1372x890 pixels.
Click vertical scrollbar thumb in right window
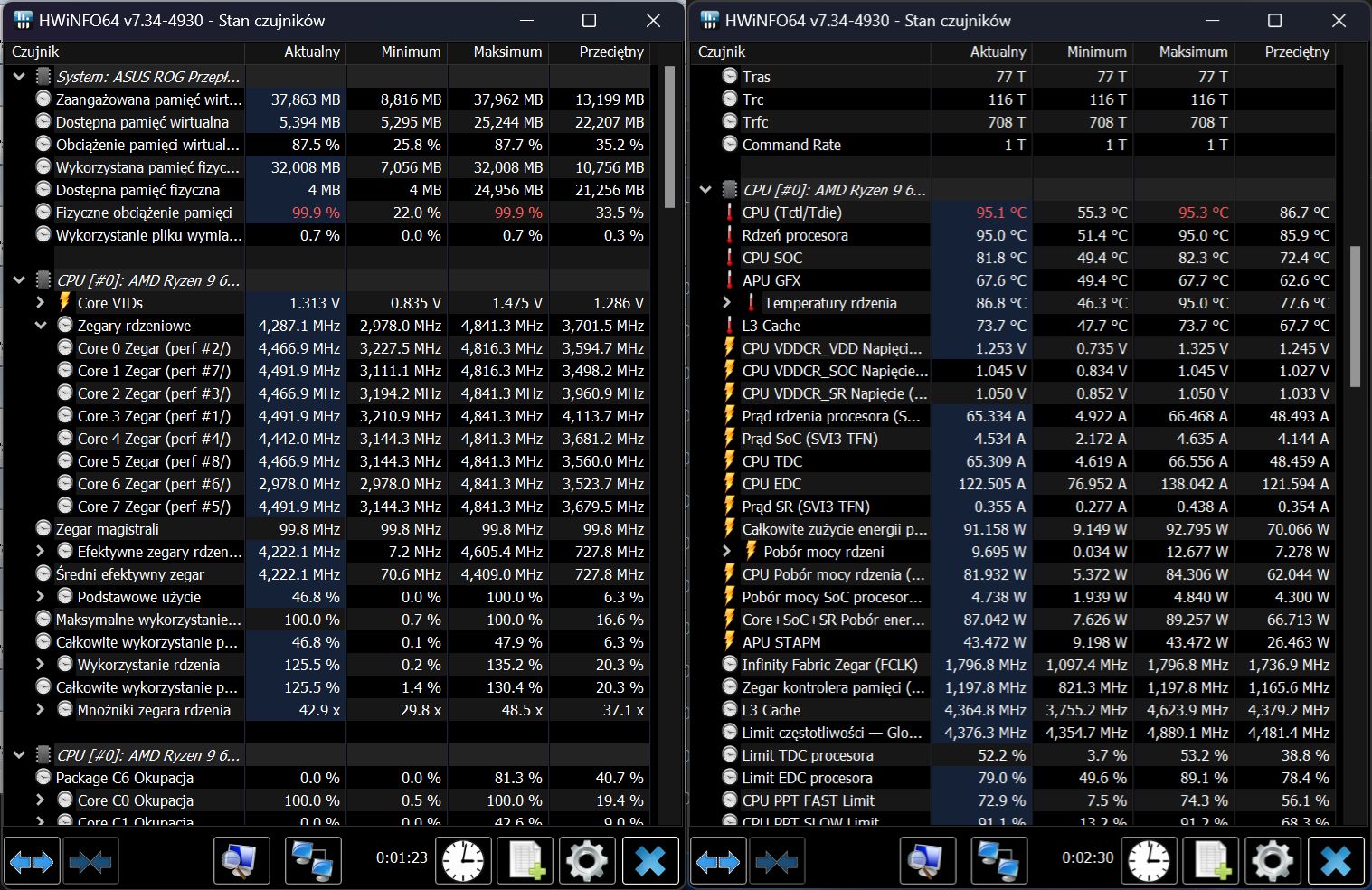1356,317
